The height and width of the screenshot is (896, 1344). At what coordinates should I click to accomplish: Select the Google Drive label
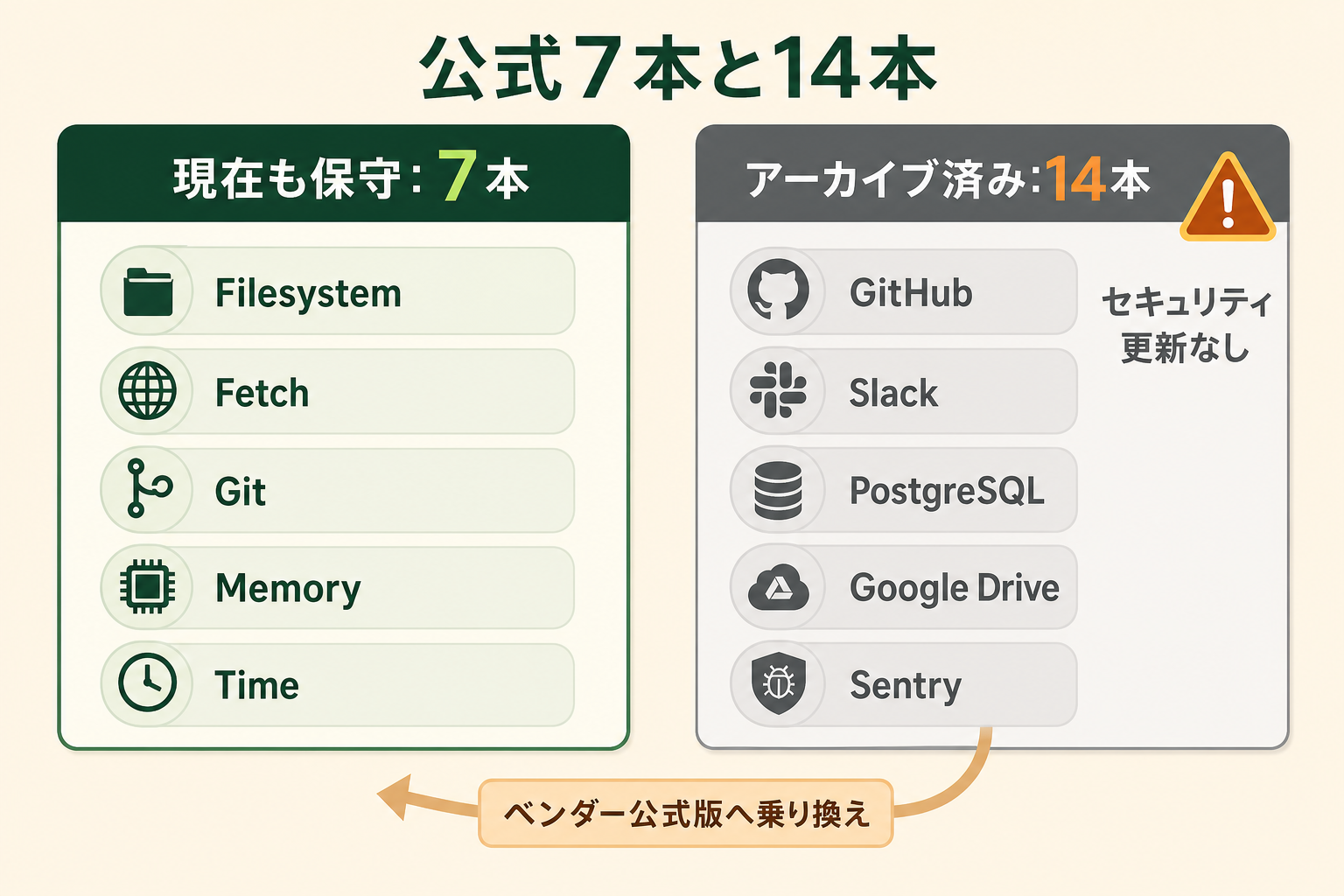(x=955, y=589)
